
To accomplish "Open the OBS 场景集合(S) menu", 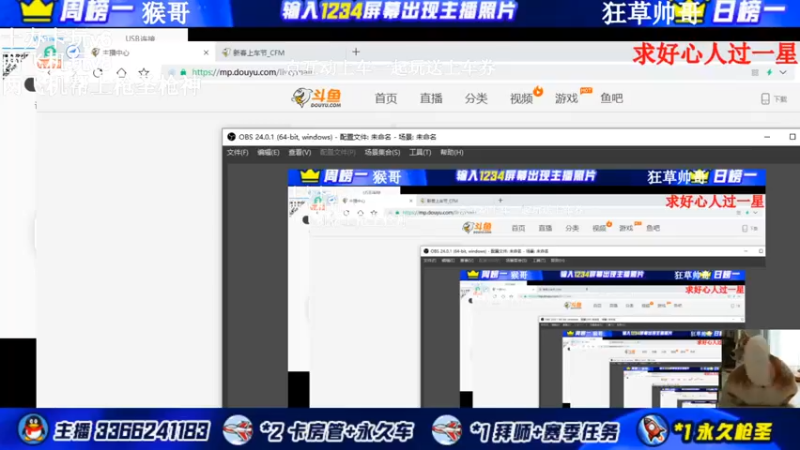I will [x=382, y=152].
